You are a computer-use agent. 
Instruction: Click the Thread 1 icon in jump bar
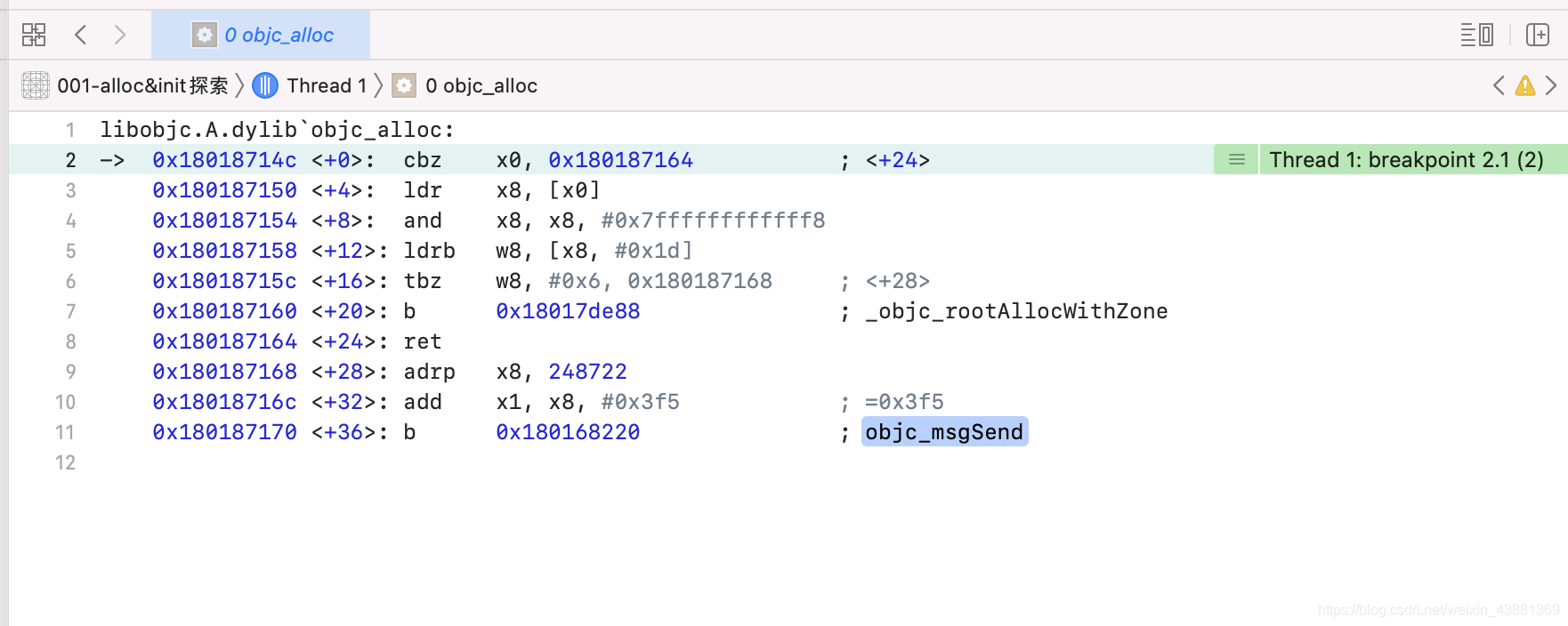coord(265,85)
